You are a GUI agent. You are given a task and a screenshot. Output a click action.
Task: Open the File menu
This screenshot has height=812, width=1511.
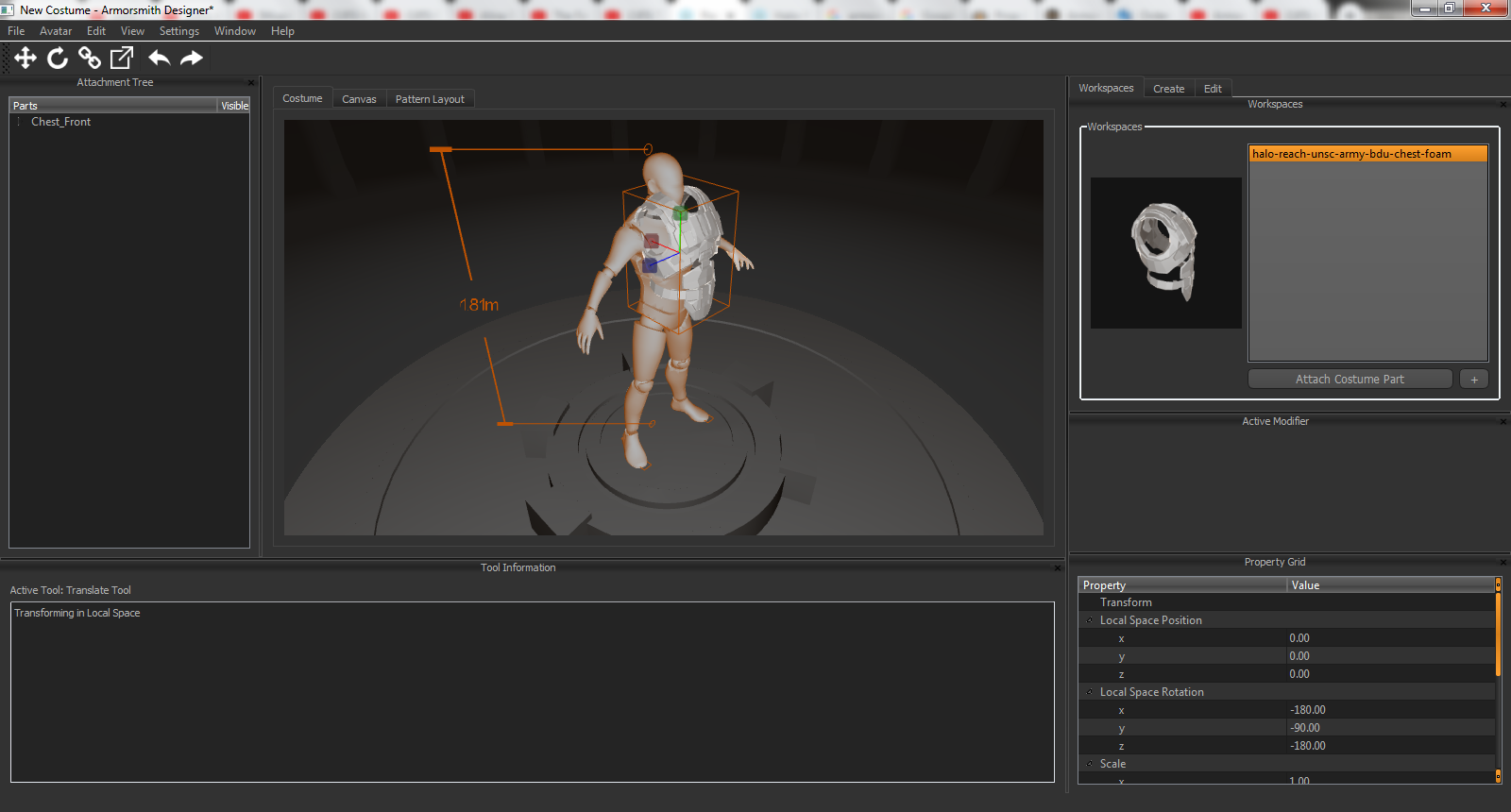click(16, 31)
